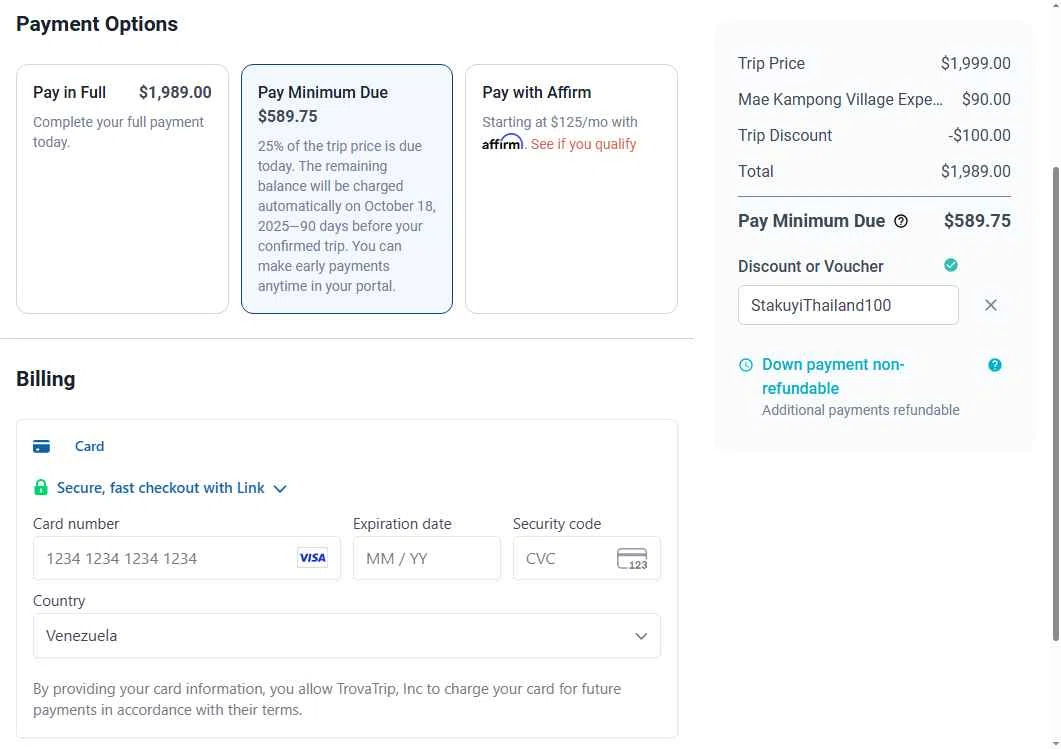Click the Pay Minimum Due help question icon
1061x749 pixels.
(x=901, y=221)
